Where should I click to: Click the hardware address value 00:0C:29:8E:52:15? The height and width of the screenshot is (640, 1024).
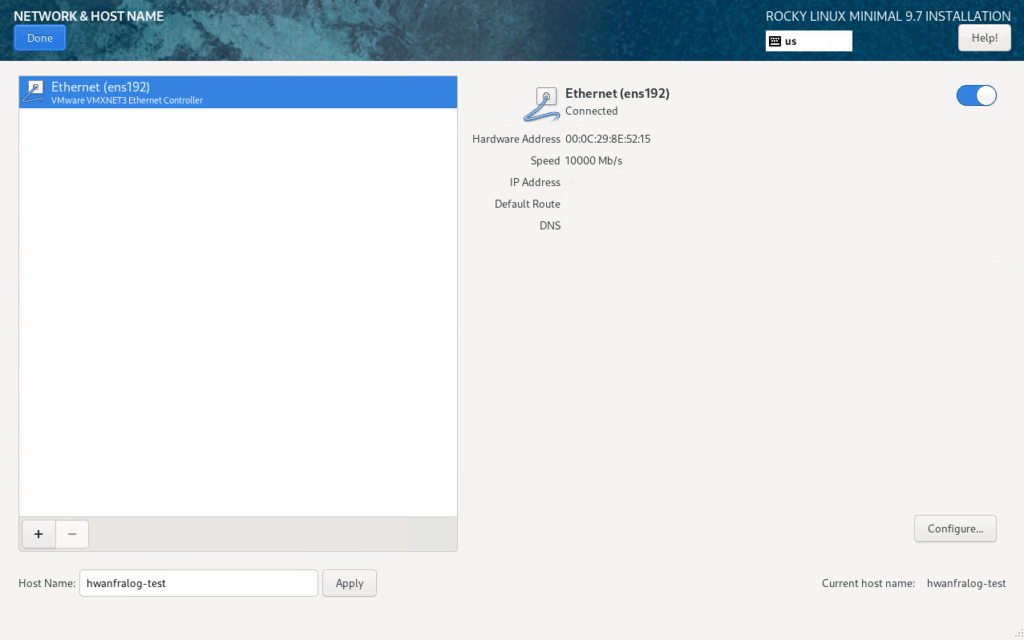pyautogui.click(x=615, y=139)
